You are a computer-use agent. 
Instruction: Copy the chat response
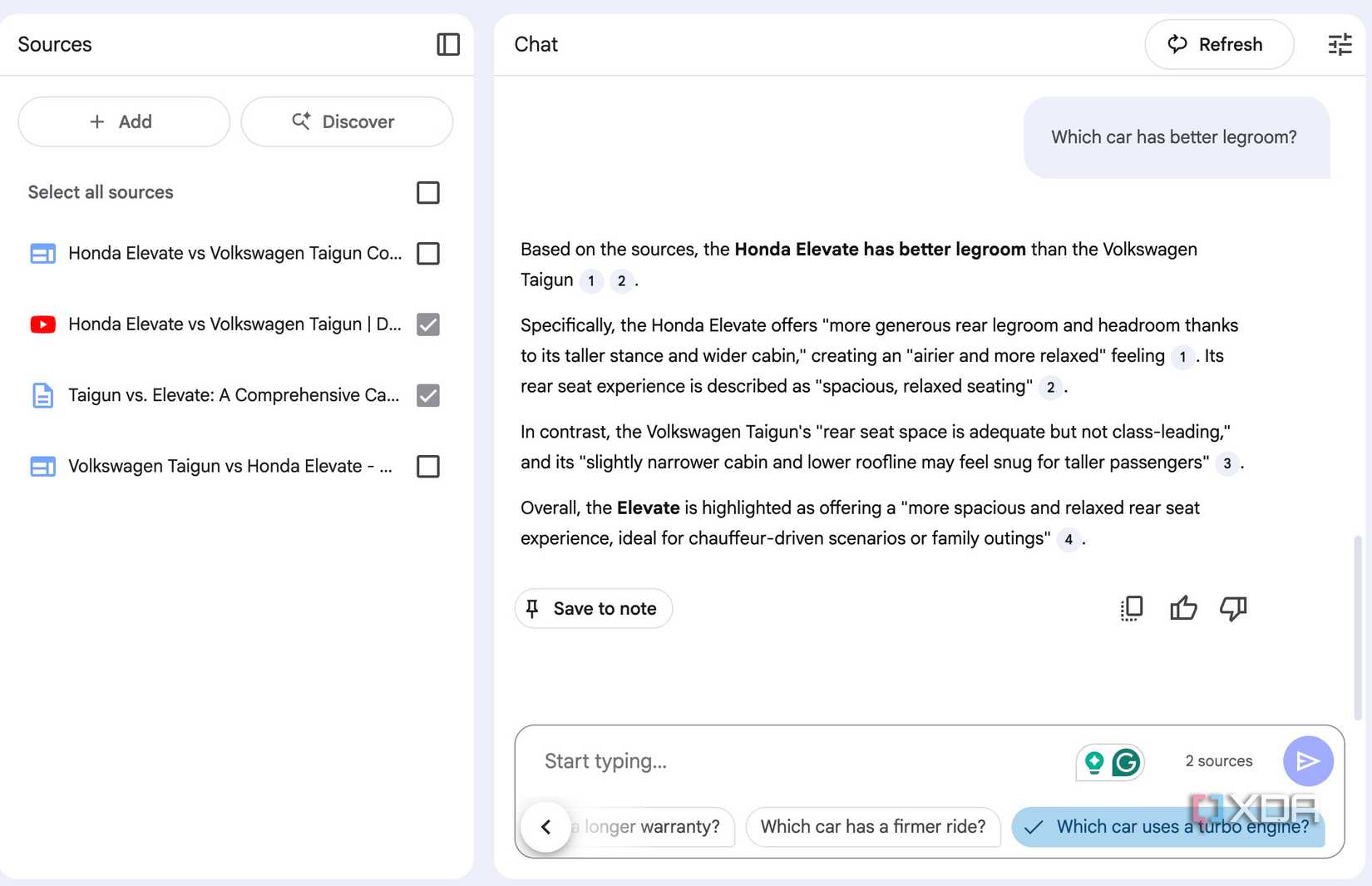click(1132, 609)
